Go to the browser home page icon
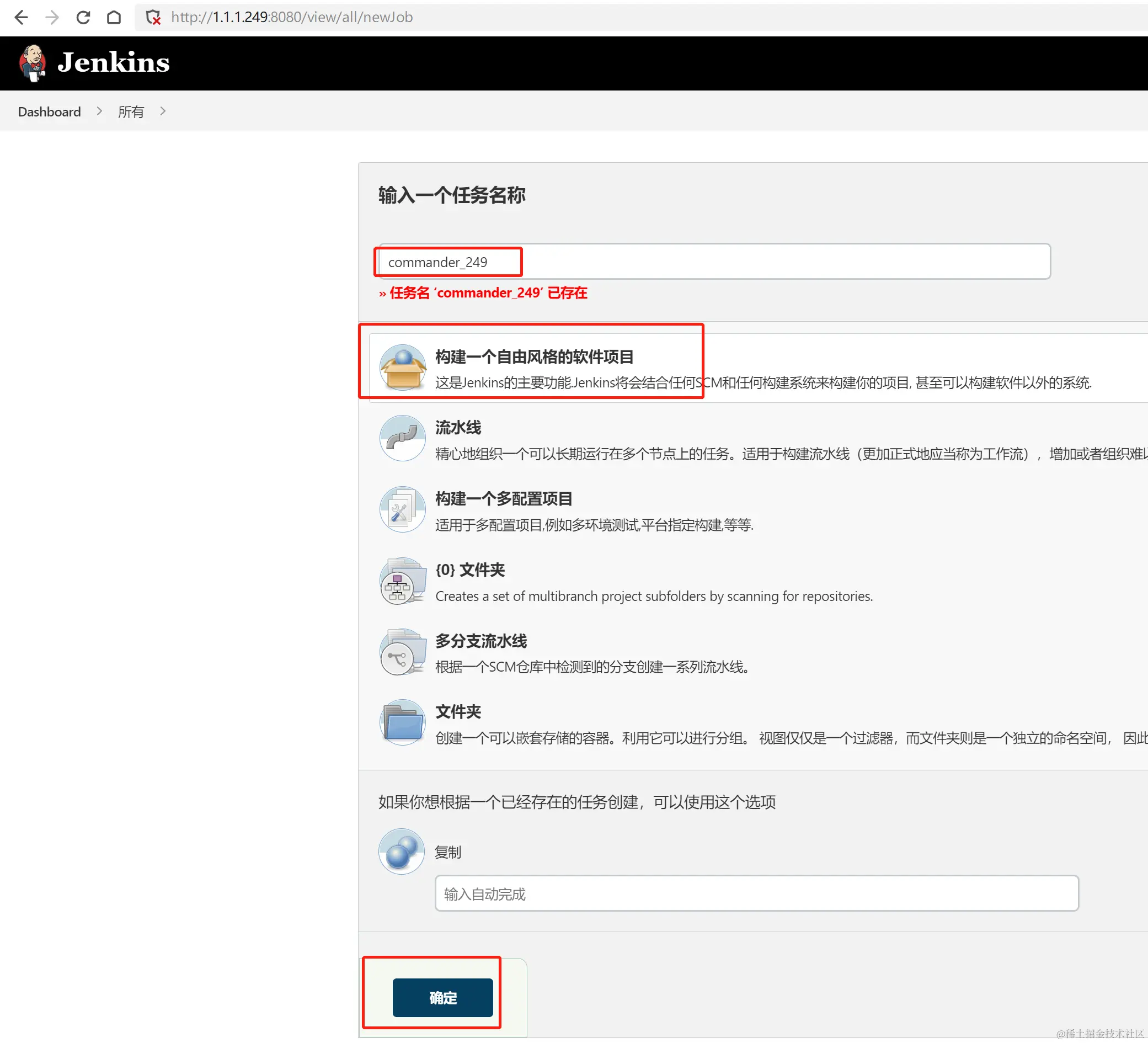Image resolution: width=1148 pixels, height=1043 pixels. [x=114, y=17]
